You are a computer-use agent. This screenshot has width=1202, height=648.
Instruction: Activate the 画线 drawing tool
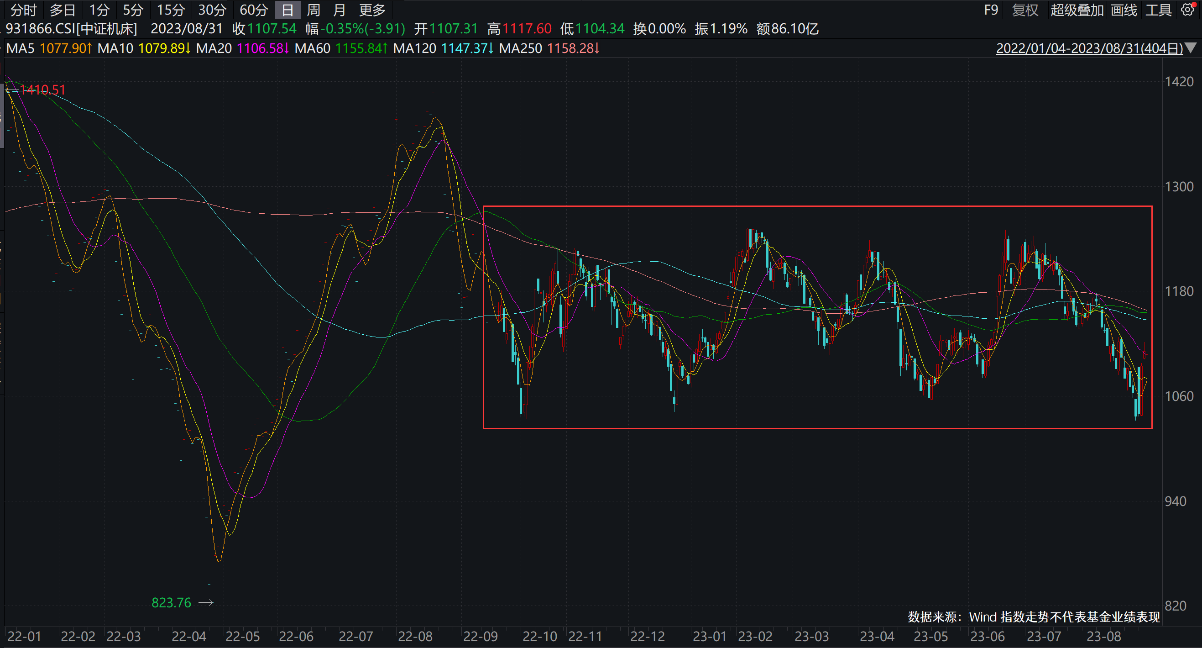[x=1125, y=10]
